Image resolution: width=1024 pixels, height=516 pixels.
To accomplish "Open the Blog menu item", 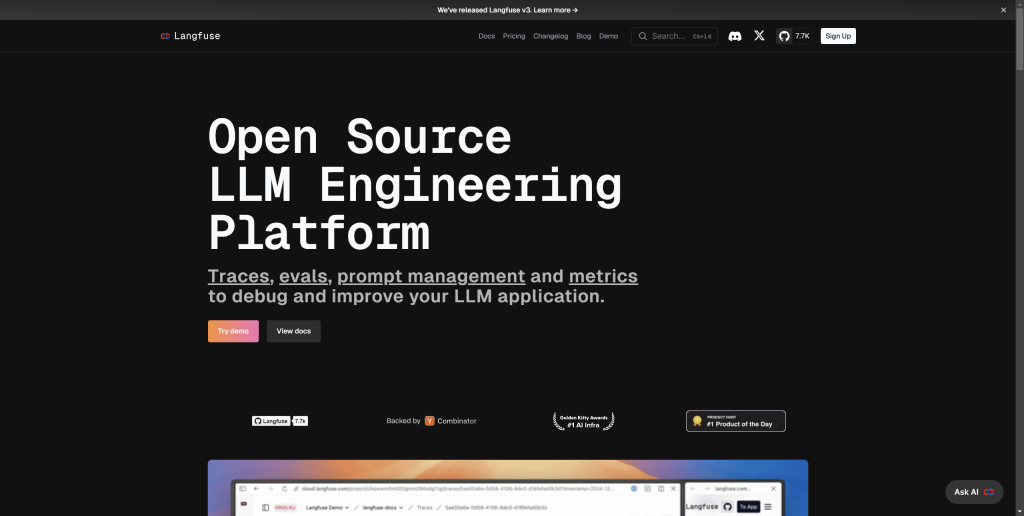I will pos(584,36).
